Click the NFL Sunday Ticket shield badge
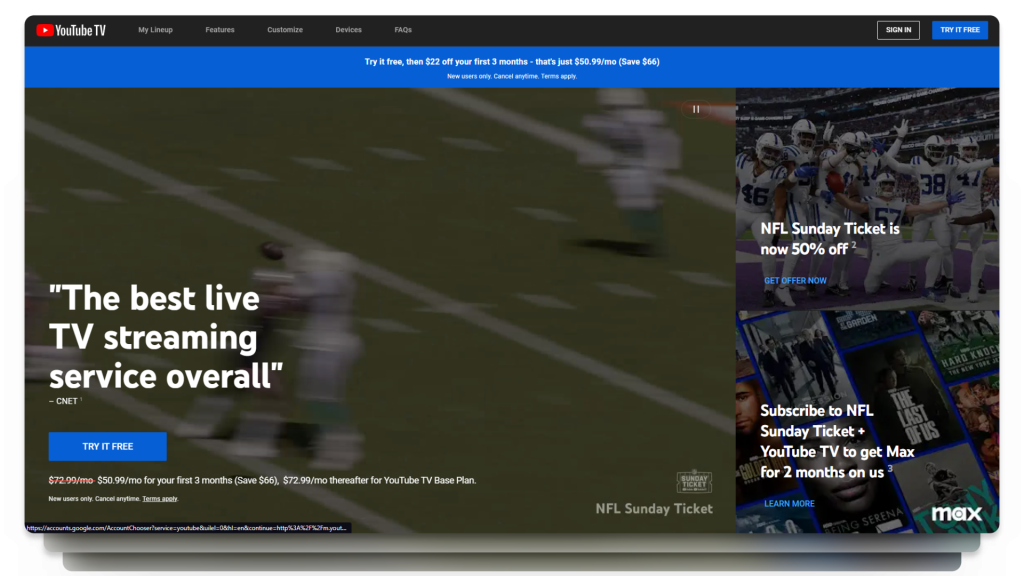The width and height of the screenshot is (1024, 576). [x=693, y=481]
